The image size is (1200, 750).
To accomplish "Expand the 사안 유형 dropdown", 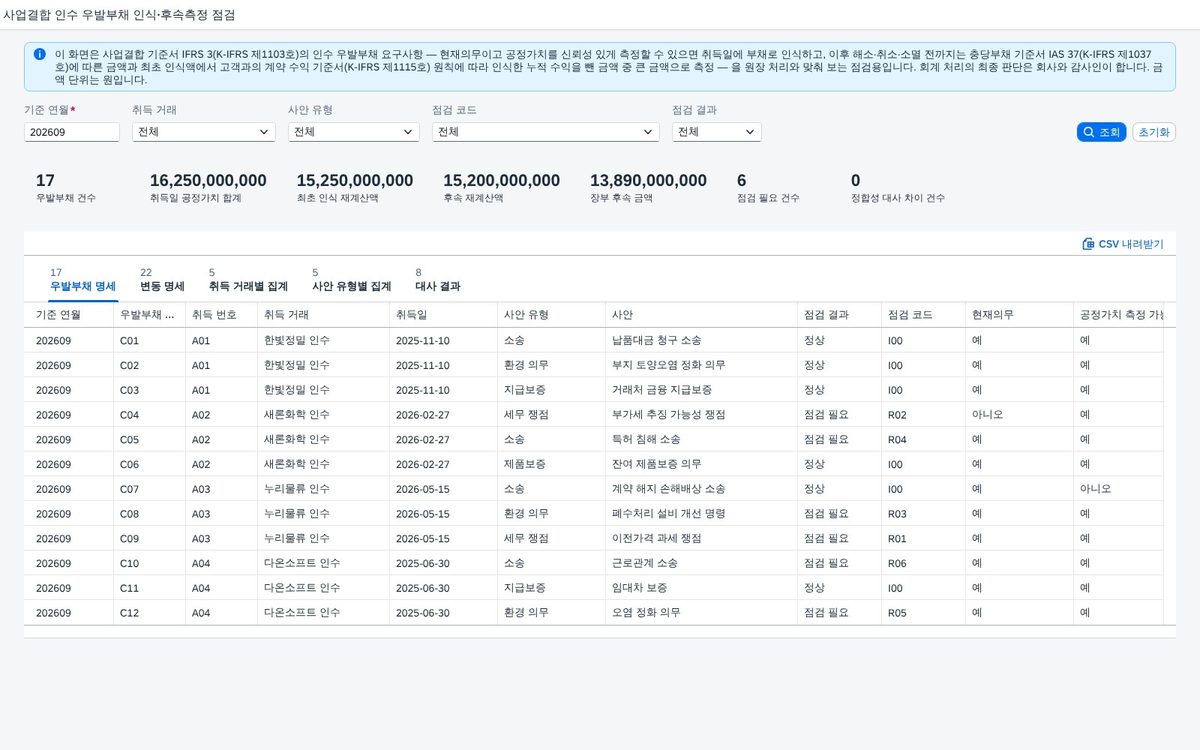I will pyautogui.click(x=354, y=132).
